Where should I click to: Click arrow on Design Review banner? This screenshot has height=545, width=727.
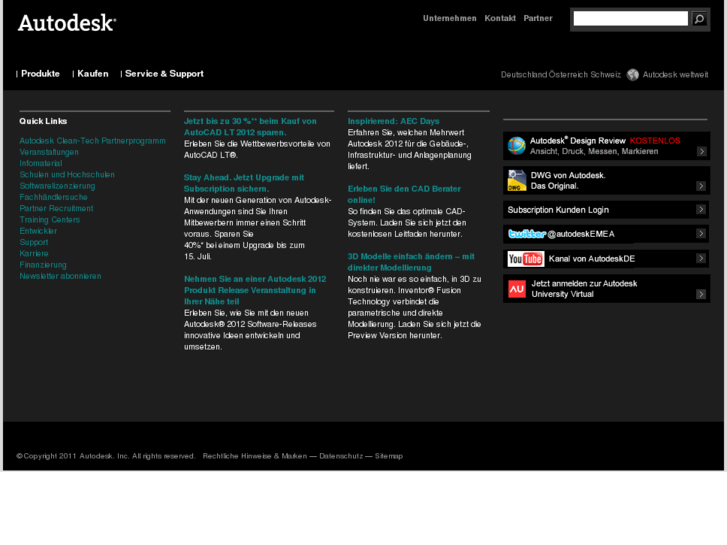701,152
